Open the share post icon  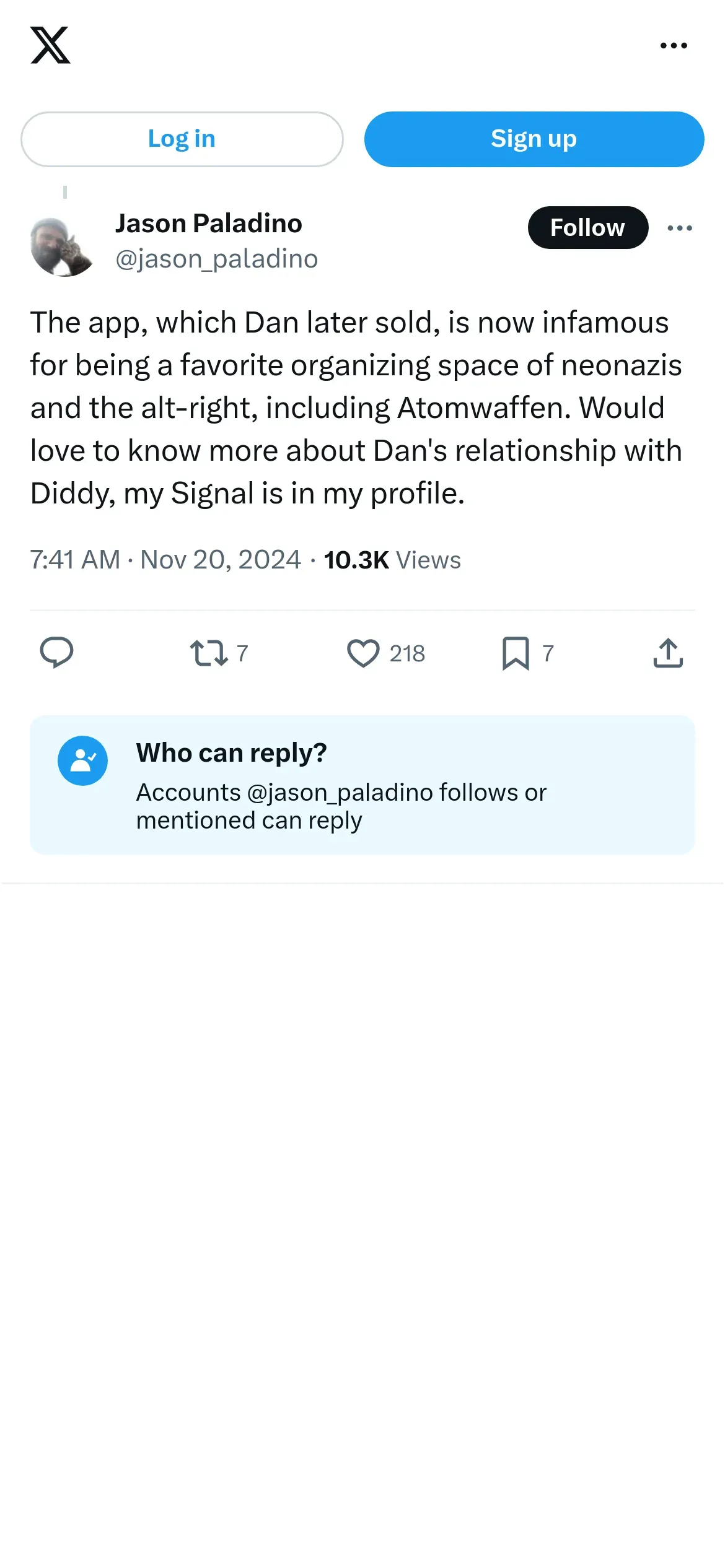[x=668, y=653]
